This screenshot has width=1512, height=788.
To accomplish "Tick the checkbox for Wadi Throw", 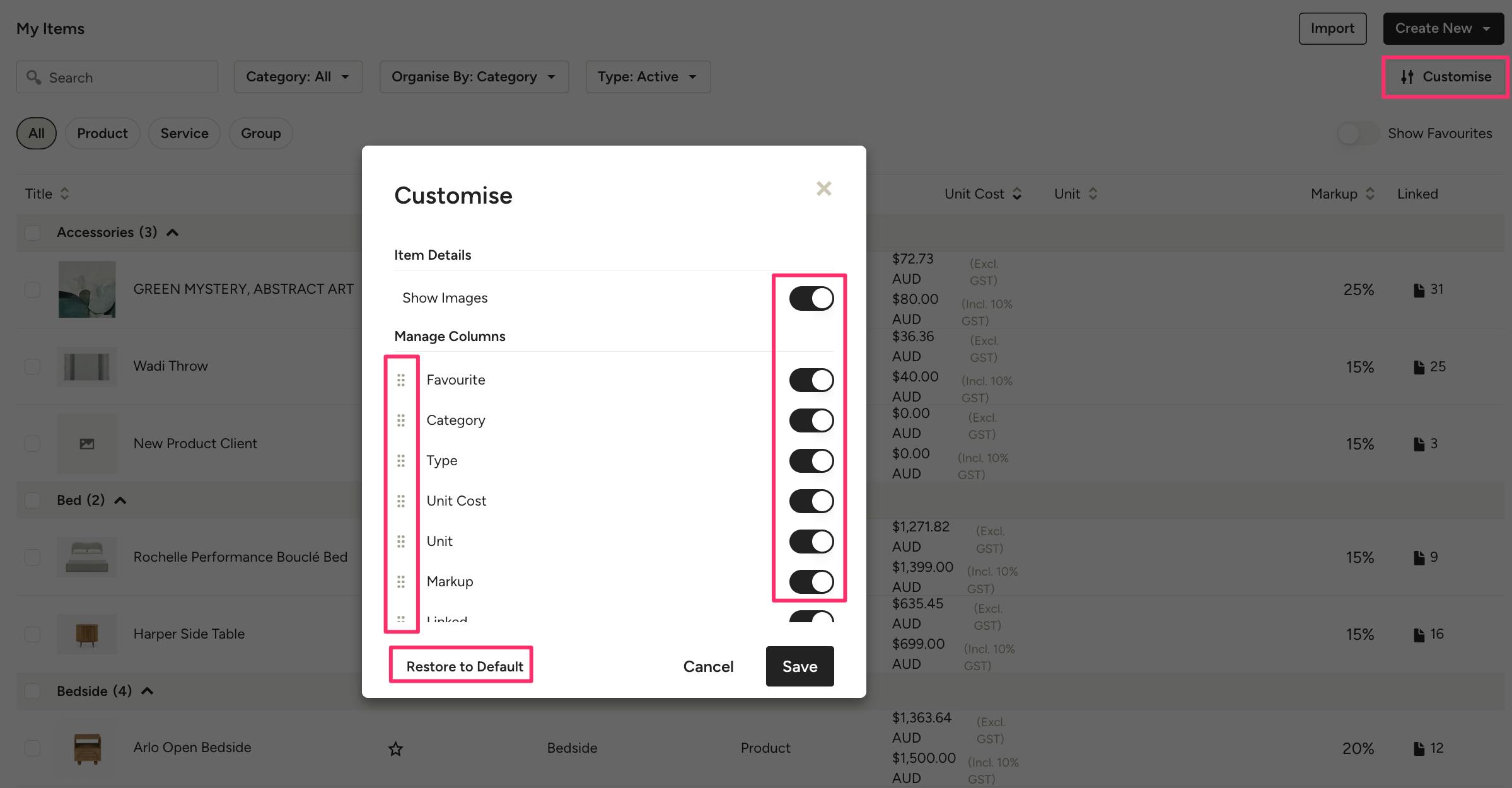I will (x=32, y=366).
